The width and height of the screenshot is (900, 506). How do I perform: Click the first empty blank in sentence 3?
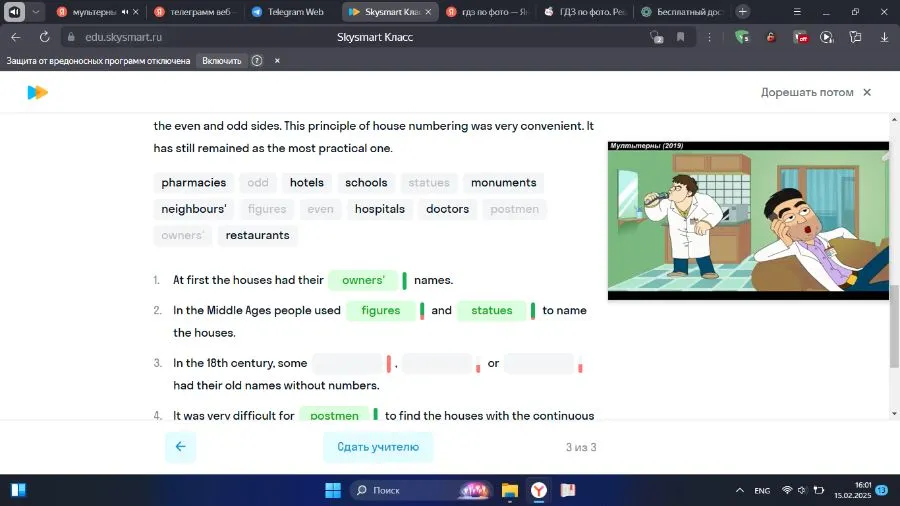point(347,363)
